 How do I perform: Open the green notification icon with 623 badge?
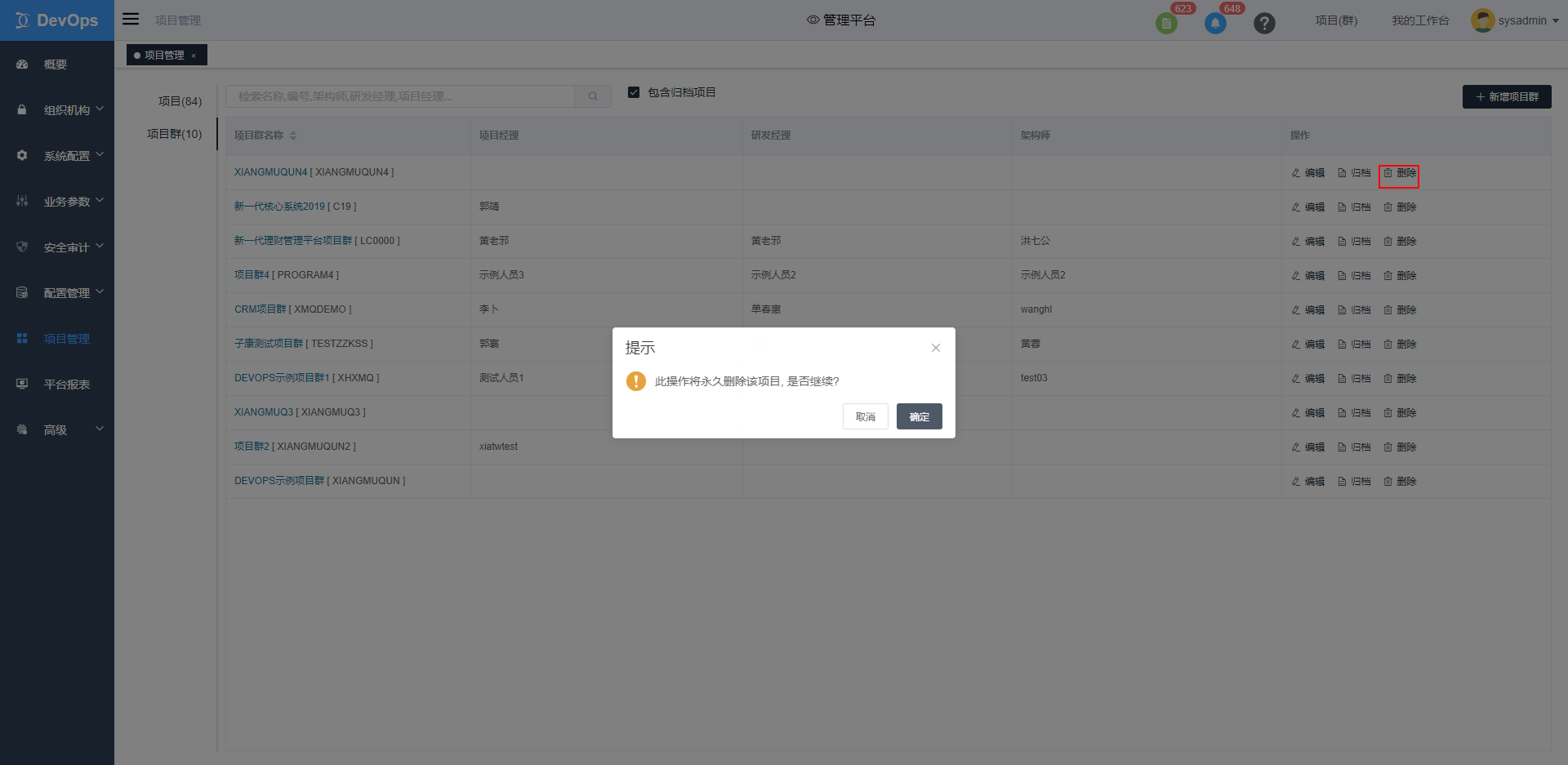(x=1166, y=24)
